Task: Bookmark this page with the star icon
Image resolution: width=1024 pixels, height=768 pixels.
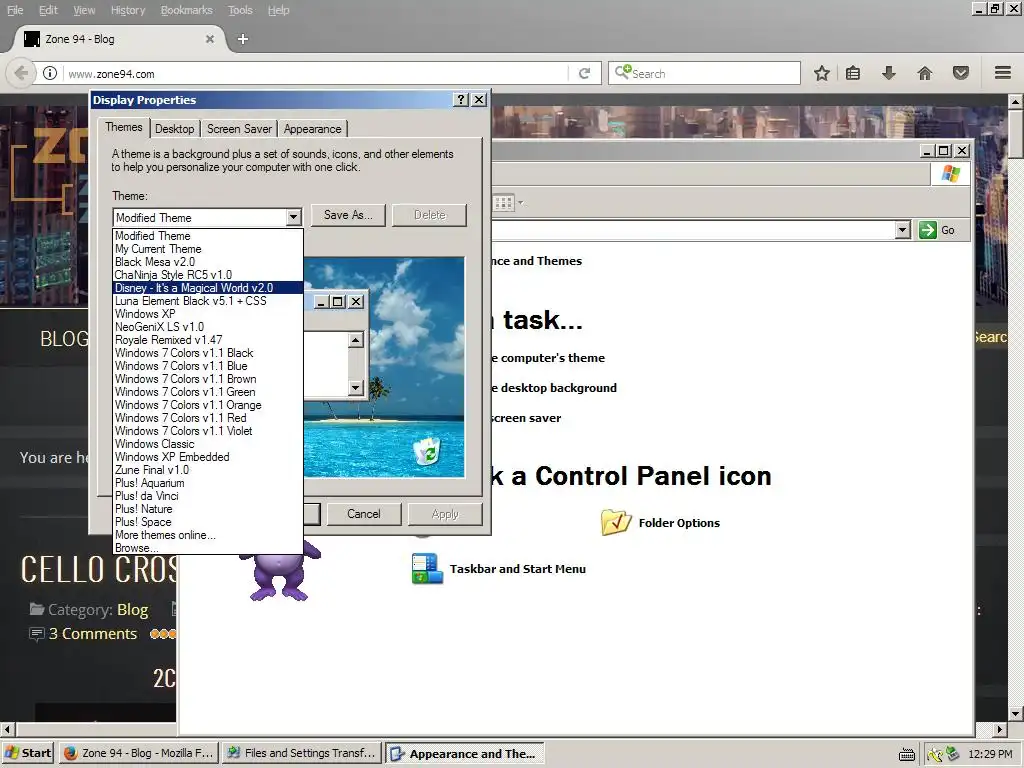Action: click(x=822, y=73)
